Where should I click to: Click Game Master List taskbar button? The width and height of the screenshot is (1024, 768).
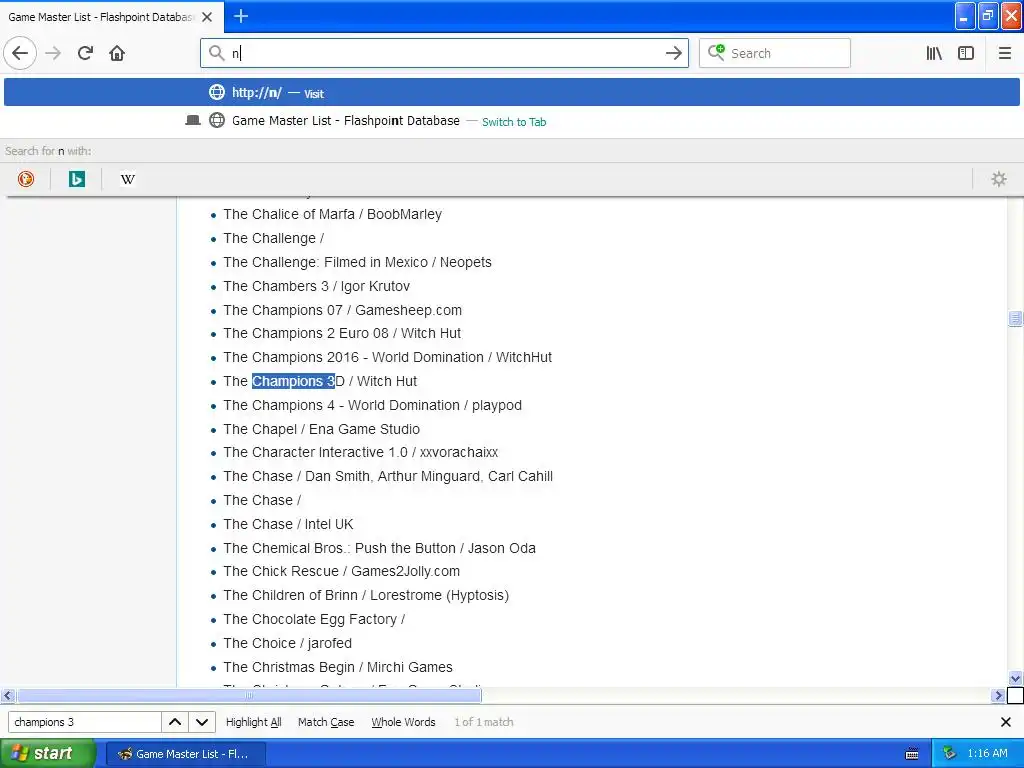coord(185,754)
